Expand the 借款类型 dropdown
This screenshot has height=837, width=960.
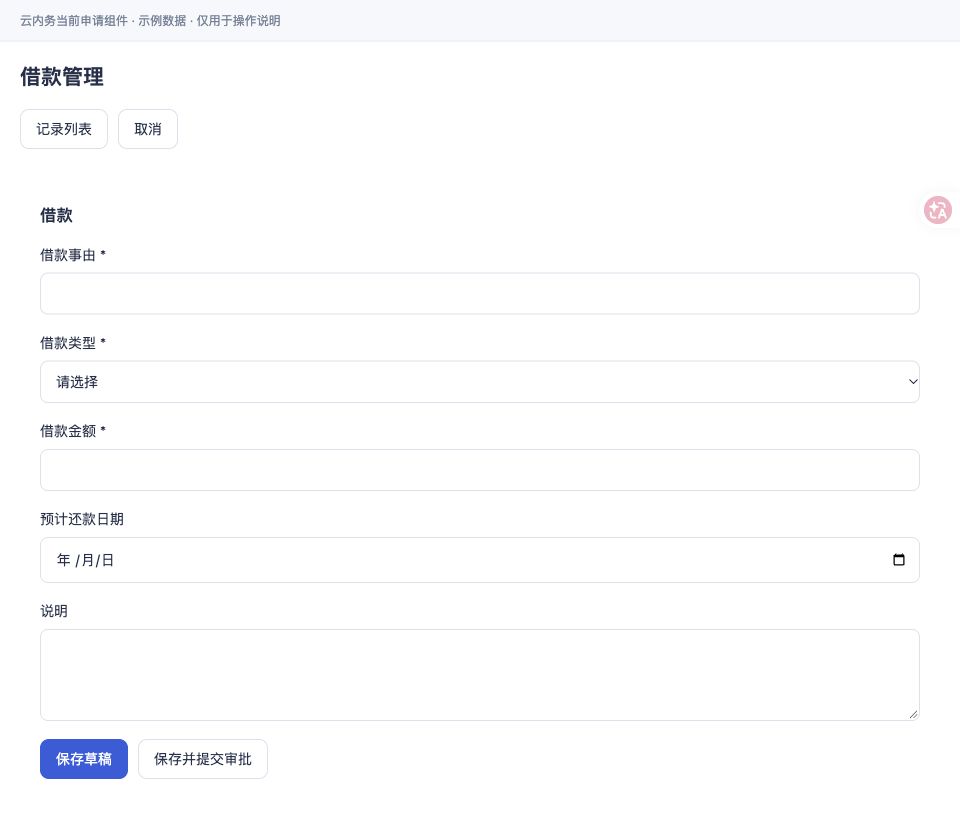coord(479,382)
